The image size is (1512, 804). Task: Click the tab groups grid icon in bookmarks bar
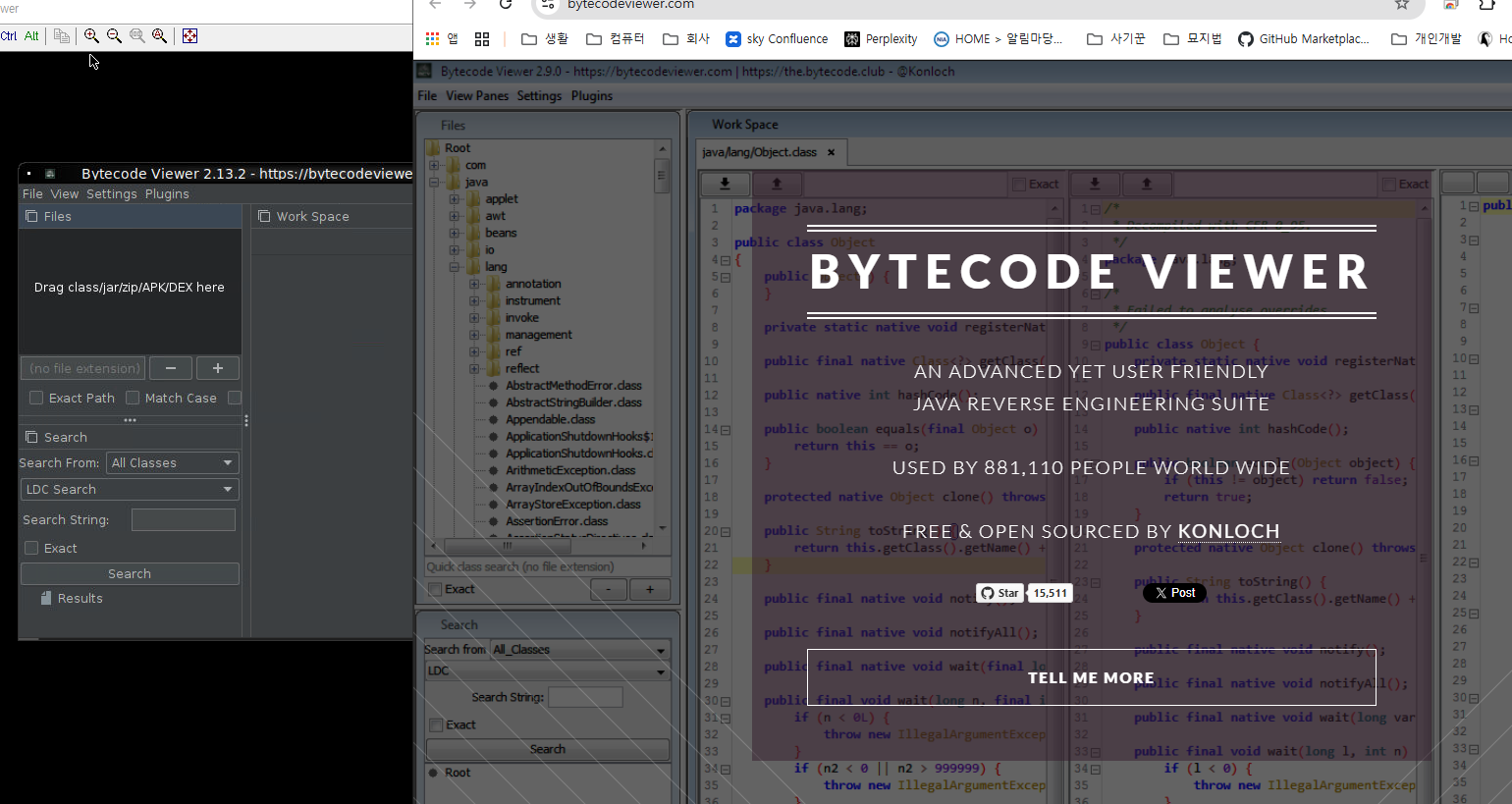point(482,39)
